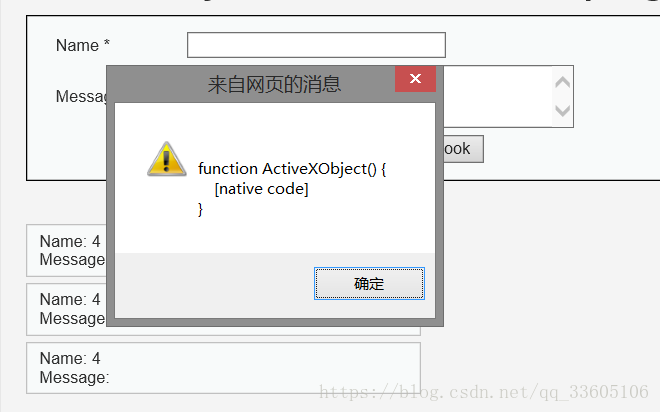Click the text function ActiveXObject() {
Viewport: 660px width, 412px height.
point(292,169)
